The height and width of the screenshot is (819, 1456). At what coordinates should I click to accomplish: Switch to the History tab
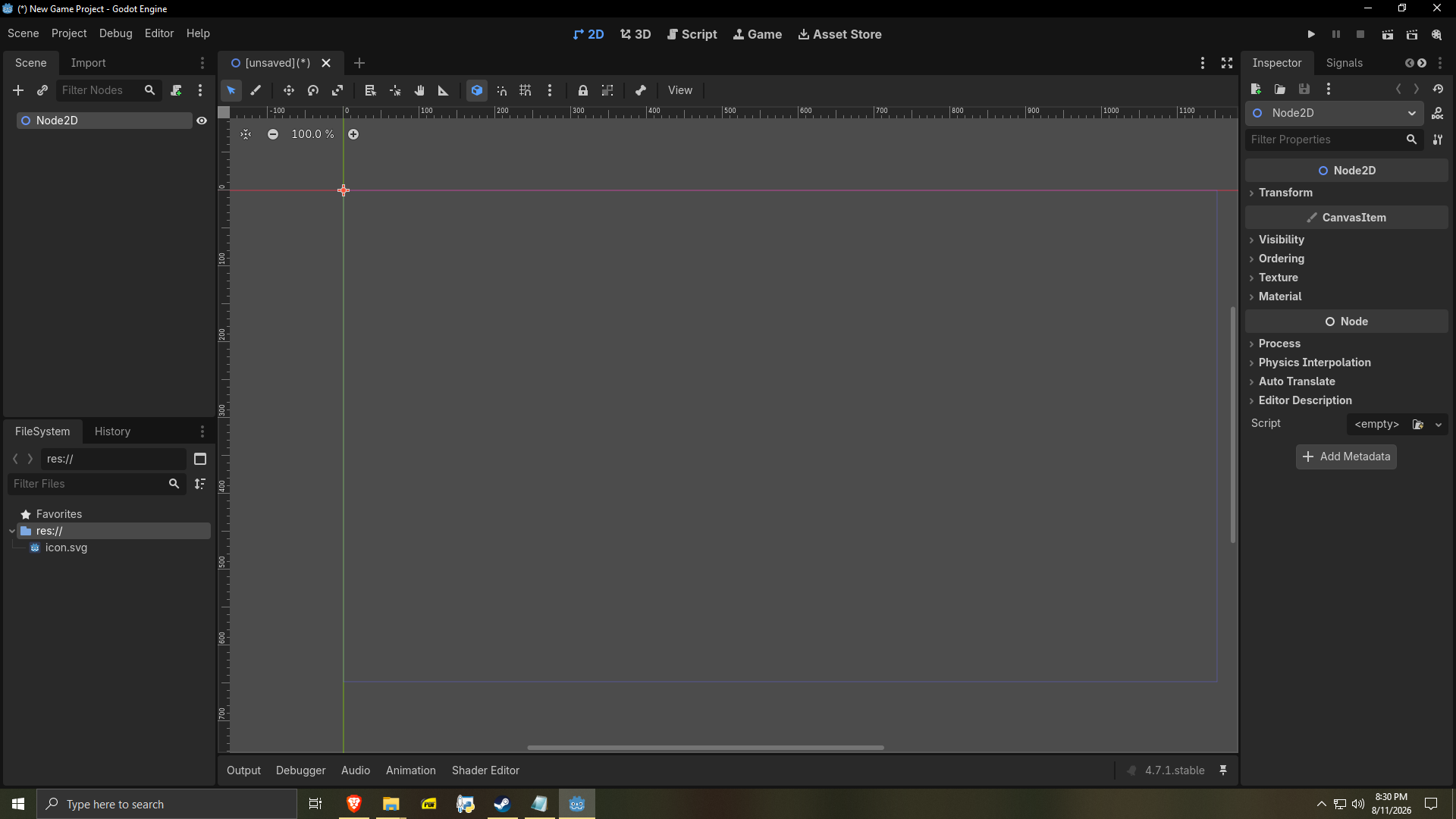[112, 431]
